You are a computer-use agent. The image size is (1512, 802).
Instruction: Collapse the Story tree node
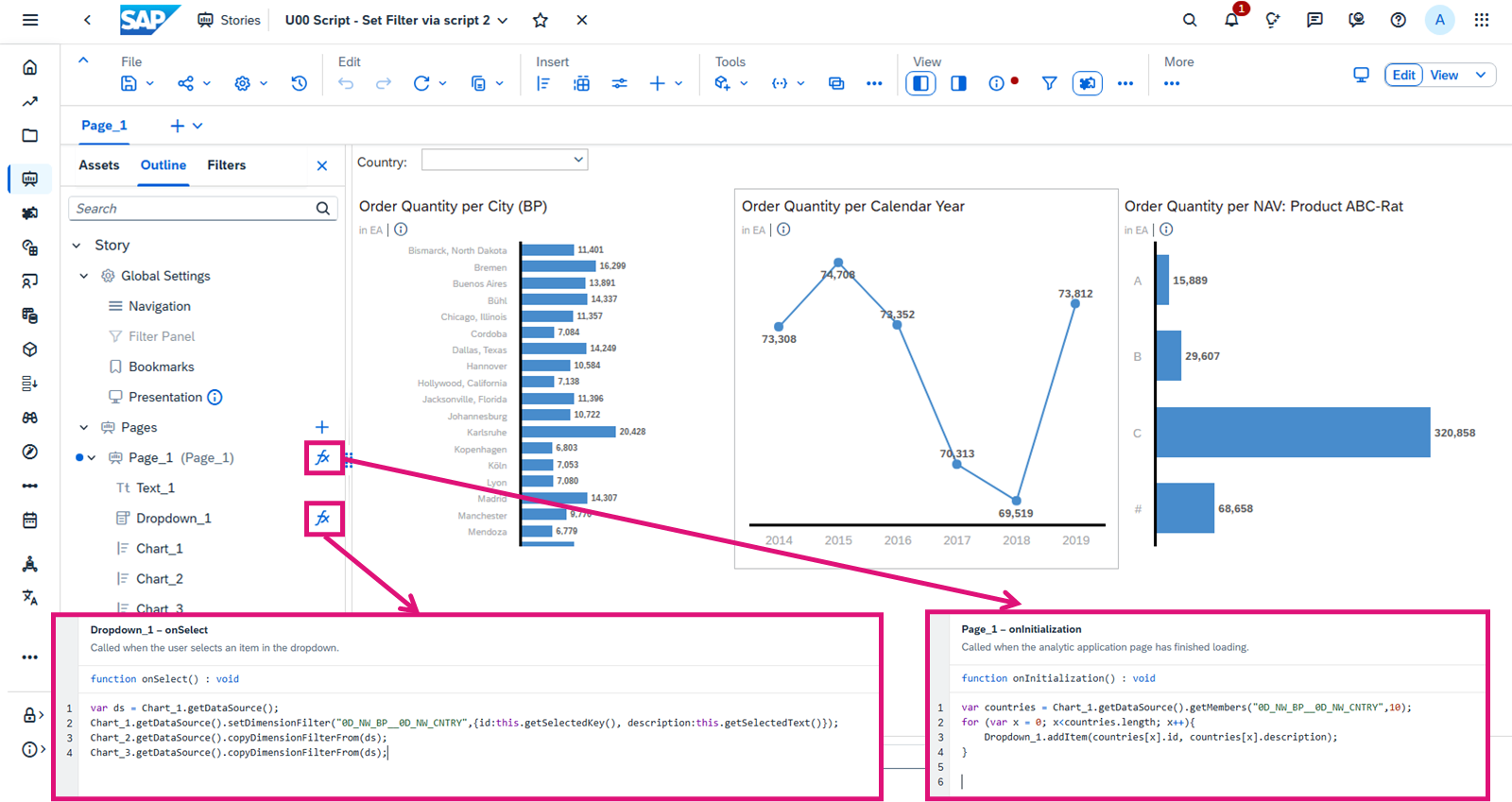(77, 246)
